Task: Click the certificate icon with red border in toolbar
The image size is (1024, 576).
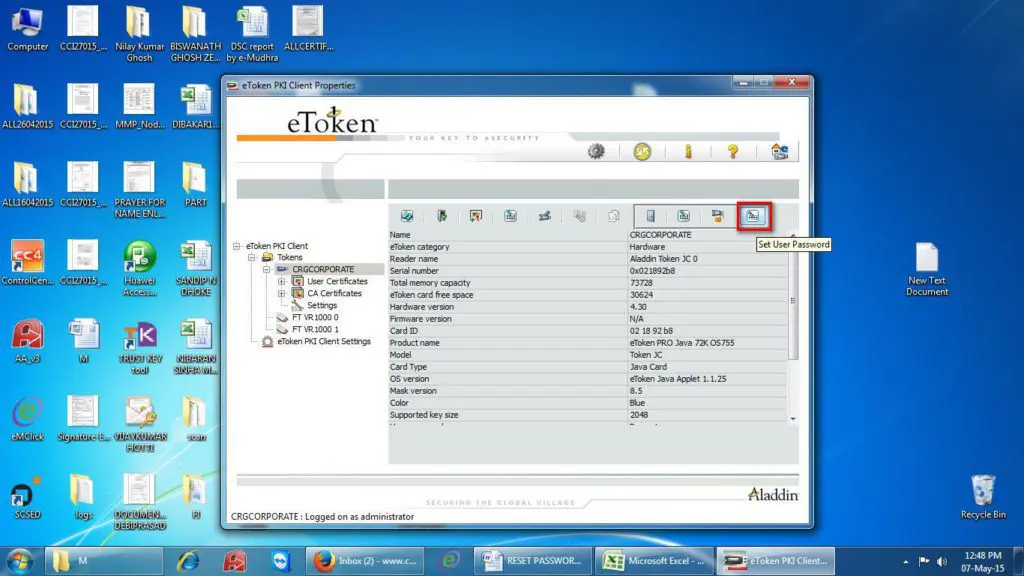Action: tap(476, 216)
